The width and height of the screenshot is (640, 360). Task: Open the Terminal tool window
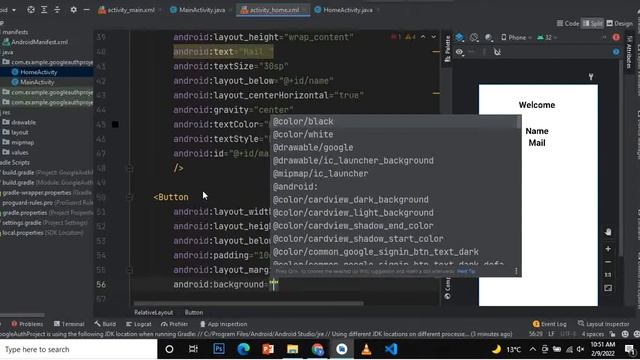69,324
